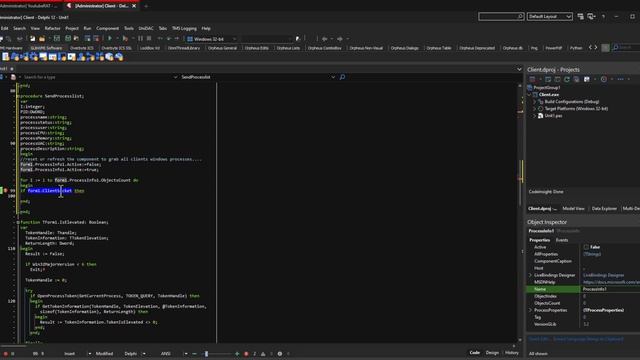
Task: Click the Save desktop layout icon in title bar
Action: 580,16
